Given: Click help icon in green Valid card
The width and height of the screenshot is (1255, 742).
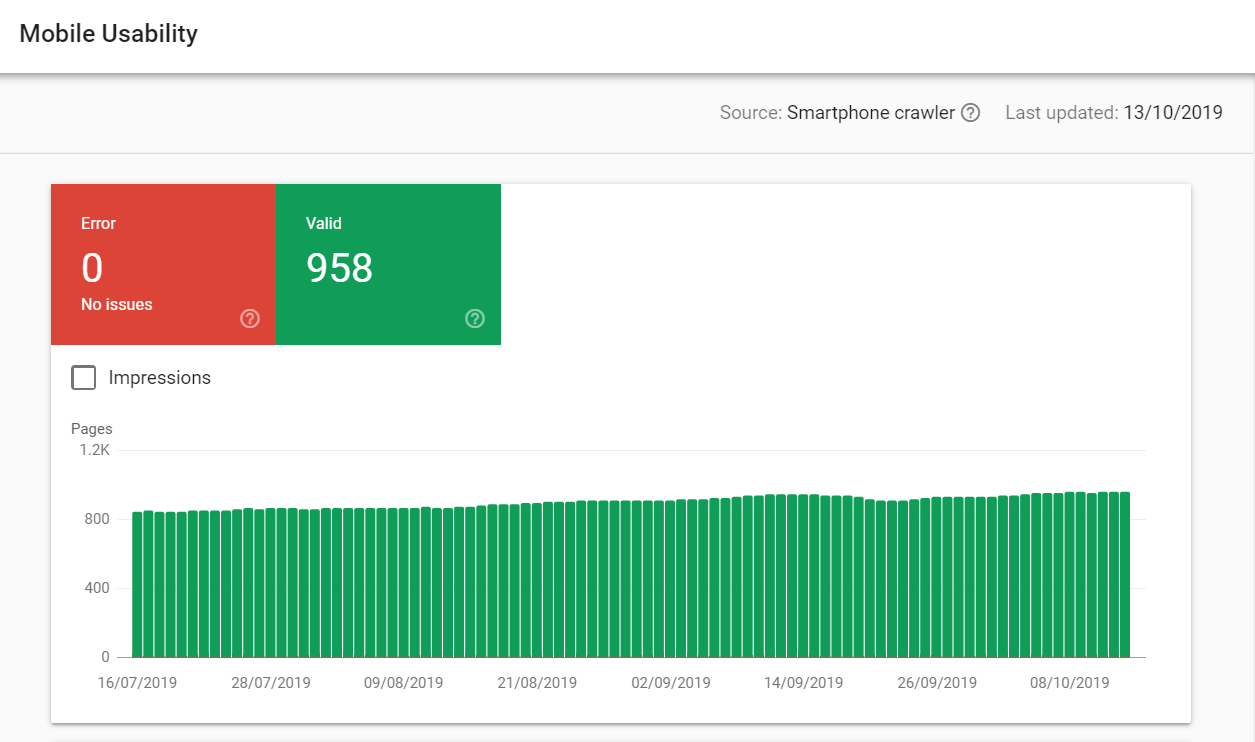Looking at the screenshot, I should pos(475,319).
